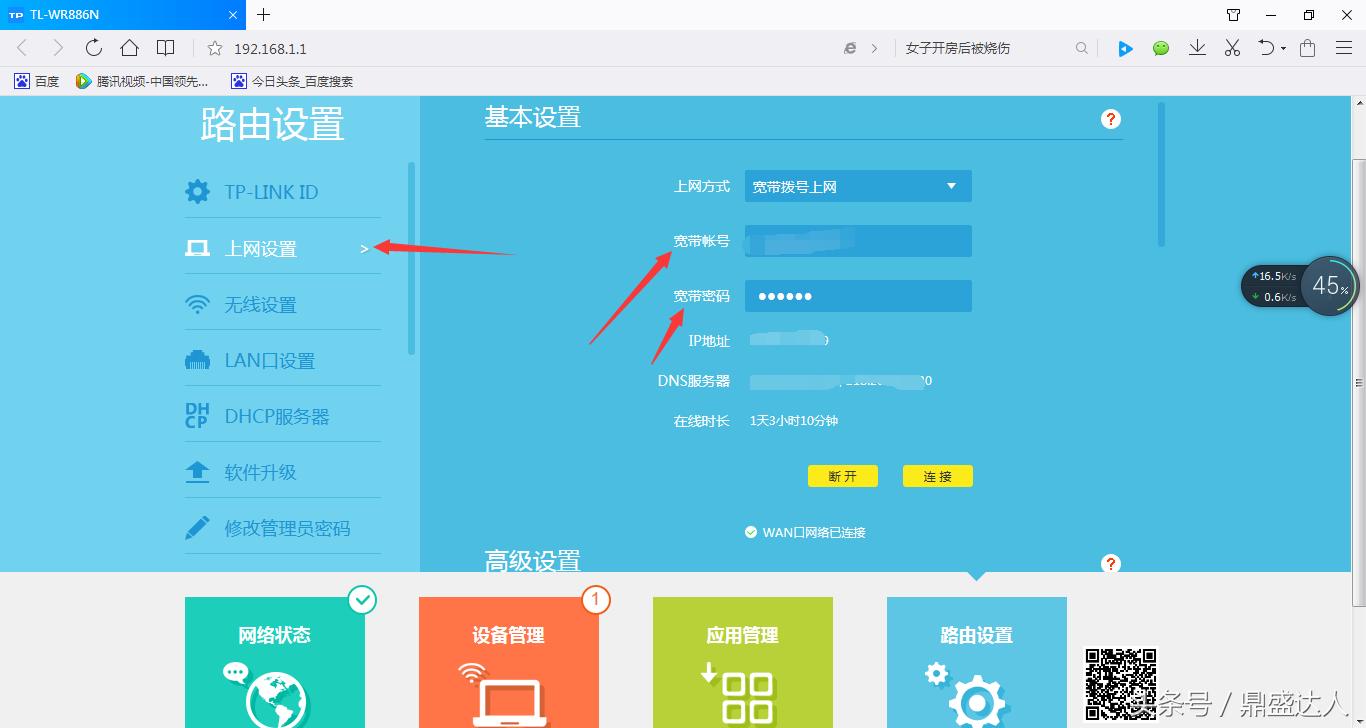Click the help question mark beside 基本设置
The height and width of the screenshot is (728, 1366).
(1110, 118)
